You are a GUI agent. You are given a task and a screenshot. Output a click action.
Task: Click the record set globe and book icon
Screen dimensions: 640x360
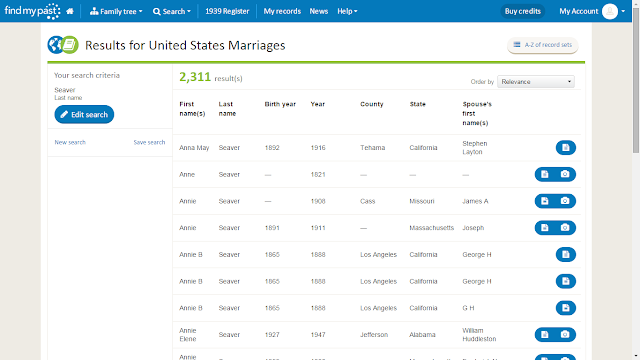[63, 45]
